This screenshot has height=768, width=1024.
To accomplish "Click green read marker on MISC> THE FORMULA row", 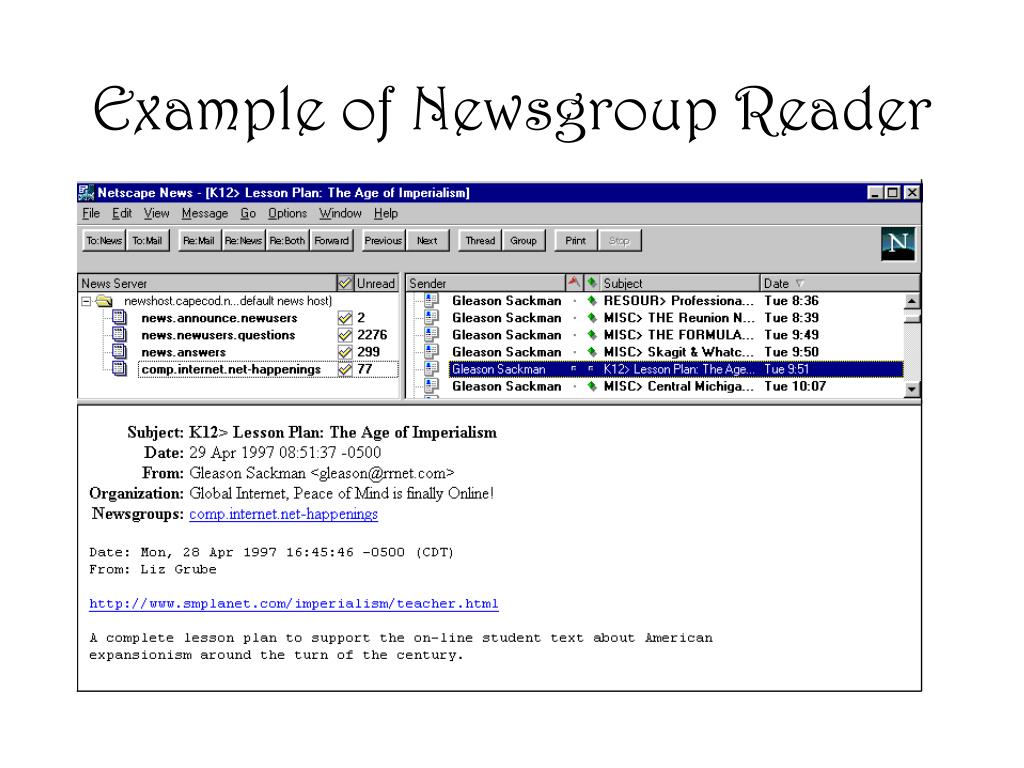I will pyautogui.click(x=592, y=334).
